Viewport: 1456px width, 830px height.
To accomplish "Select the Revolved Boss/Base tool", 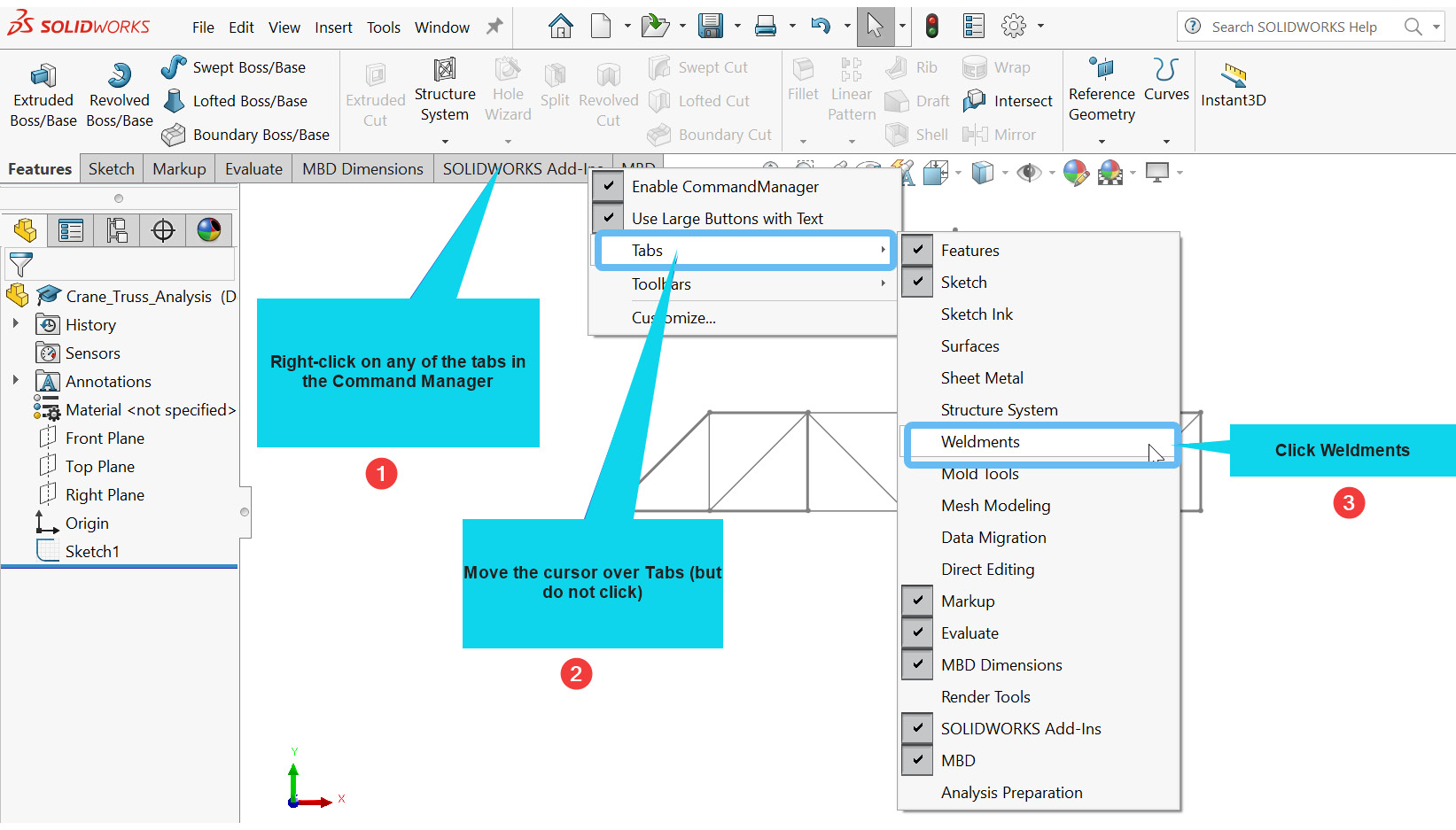I will coord(120,96).
